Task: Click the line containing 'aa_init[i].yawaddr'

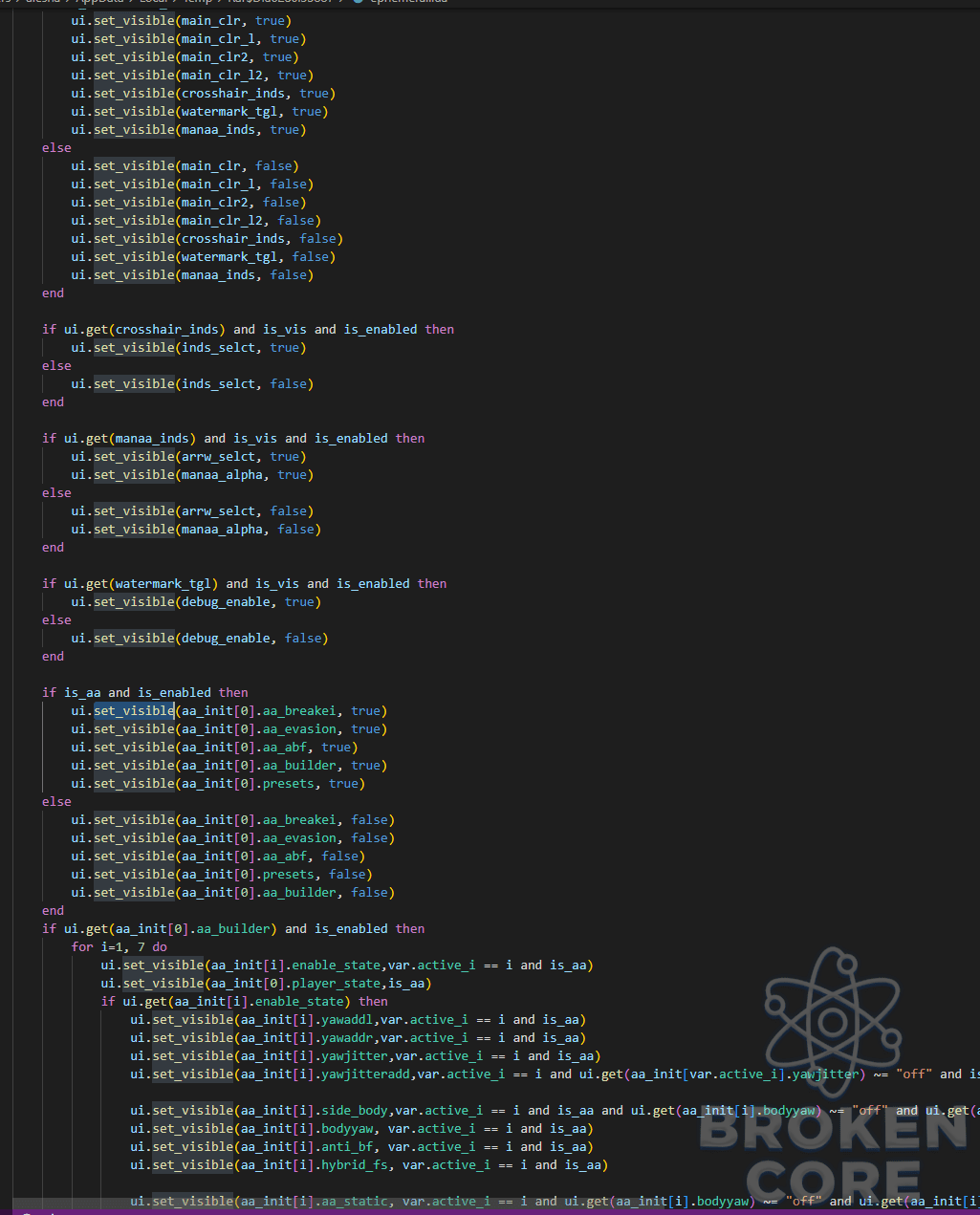Action: coord(359,1038)
